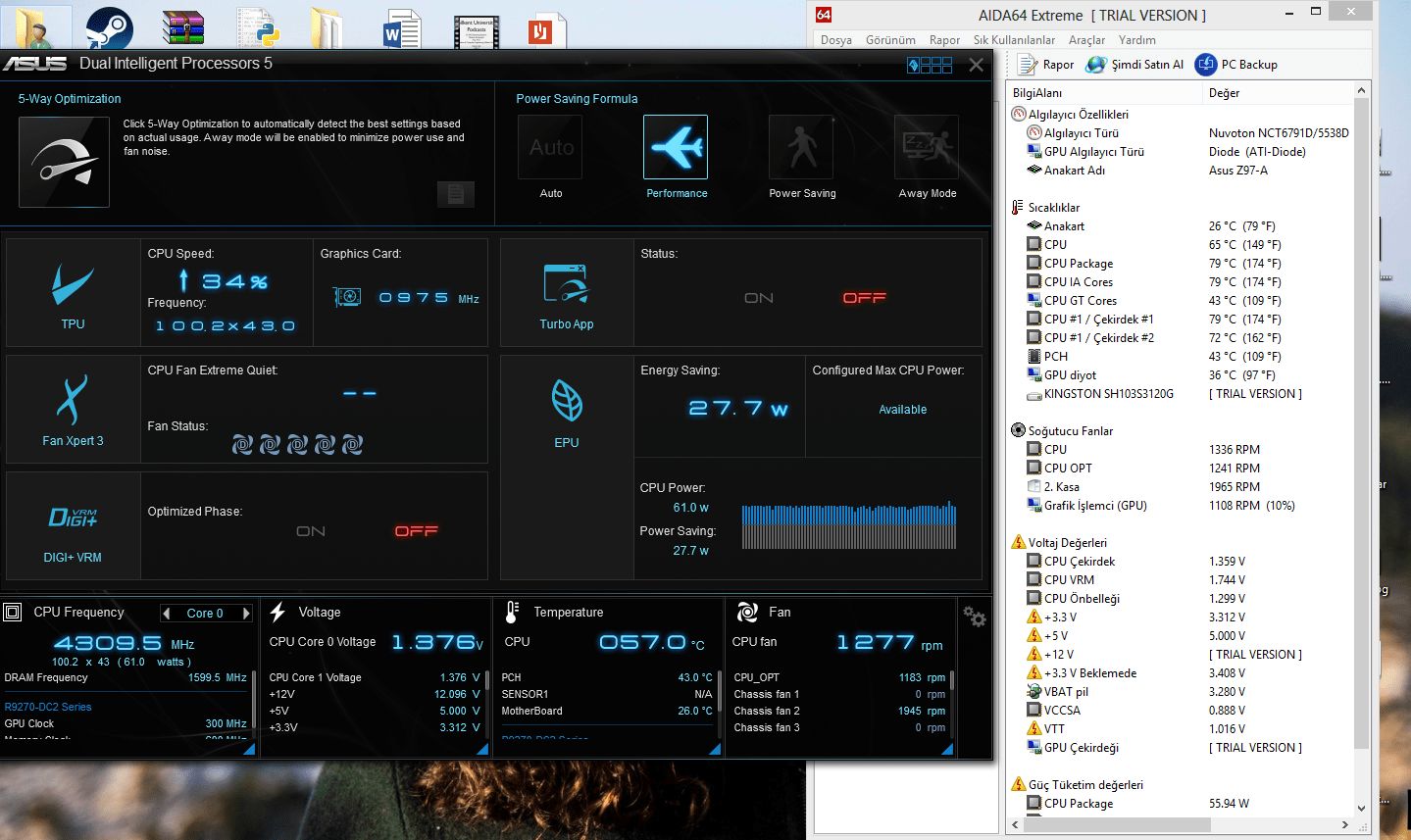Open the DIGI+ VRM panel
The height and width of the screenshot is (840, 1411).
[x=73, y=526]
